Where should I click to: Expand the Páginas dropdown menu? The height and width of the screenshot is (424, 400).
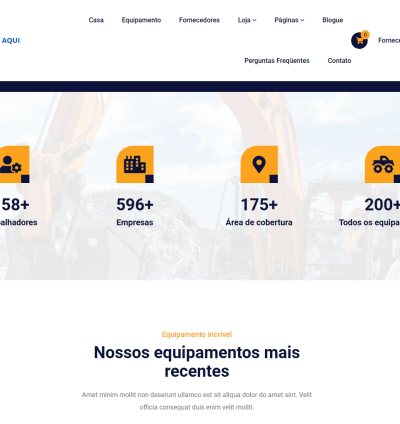[x=289, y=20]
